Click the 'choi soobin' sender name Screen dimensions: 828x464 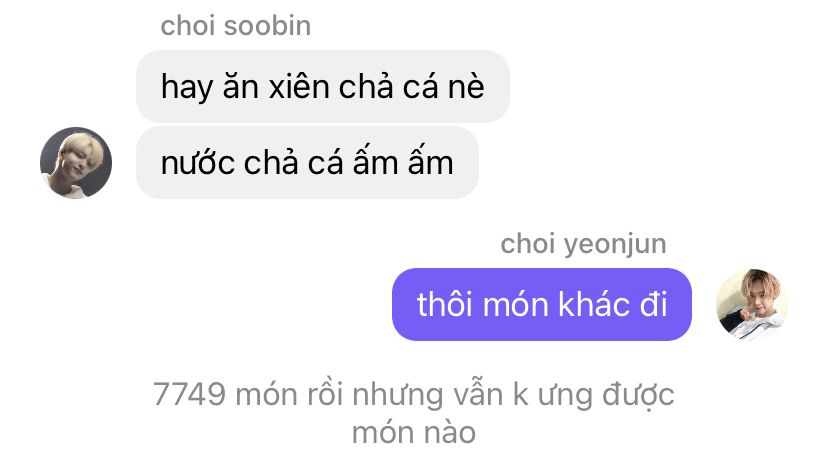236,26
